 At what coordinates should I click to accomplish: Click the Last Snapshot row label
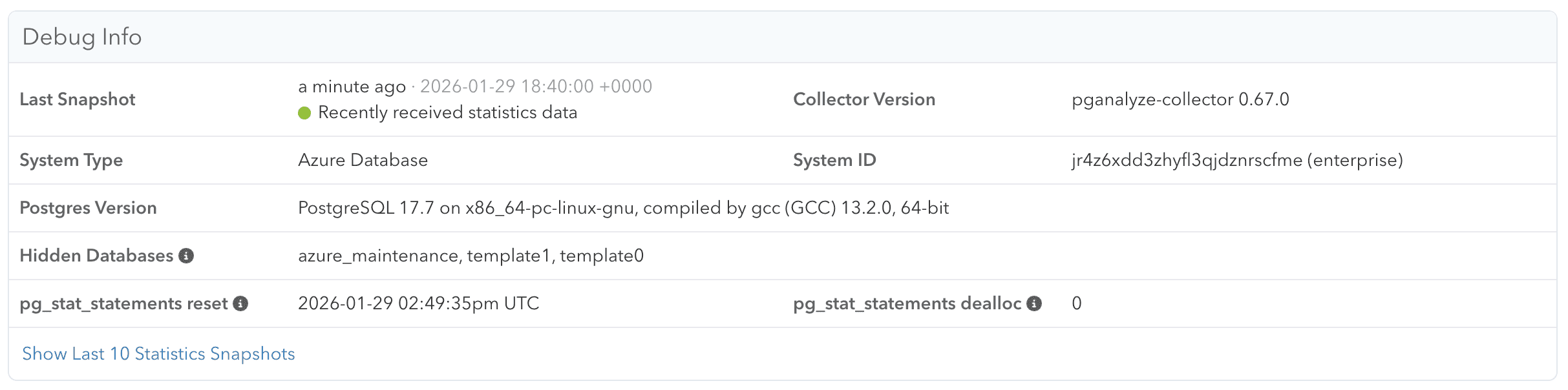[78, 99]
